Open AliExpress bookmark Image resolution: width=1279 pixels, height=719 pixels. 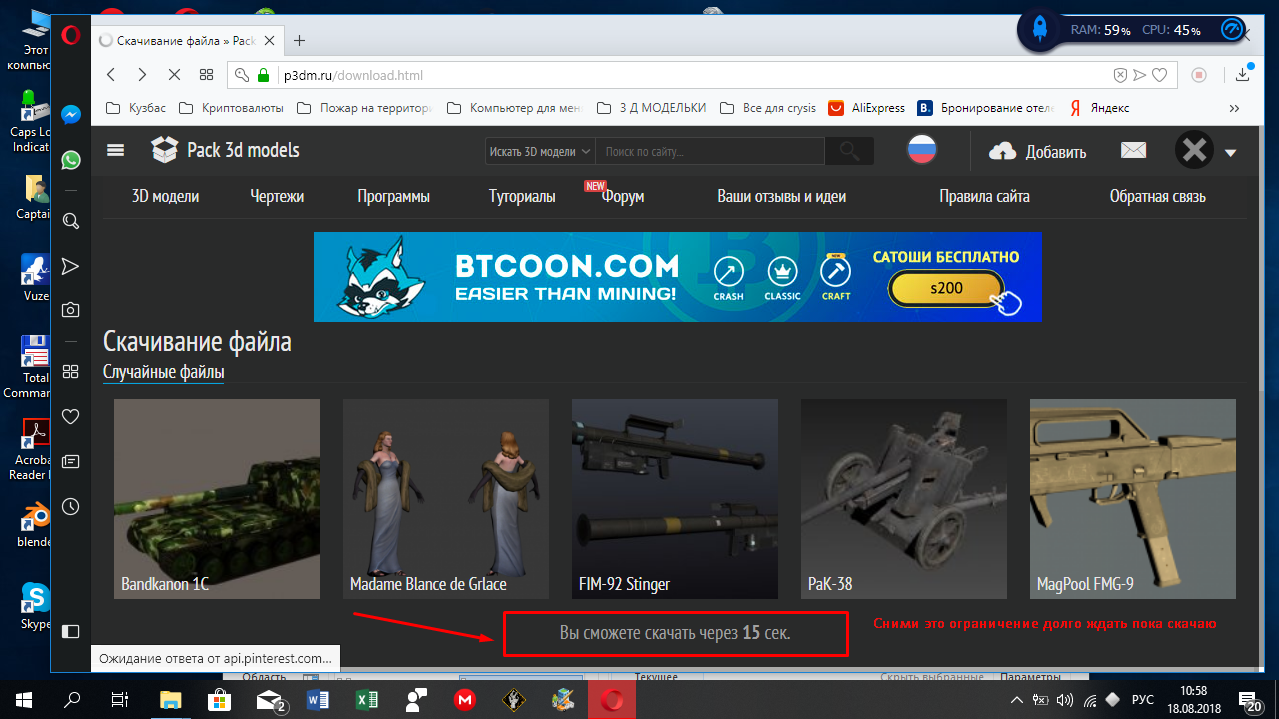[x=866, y=108]
